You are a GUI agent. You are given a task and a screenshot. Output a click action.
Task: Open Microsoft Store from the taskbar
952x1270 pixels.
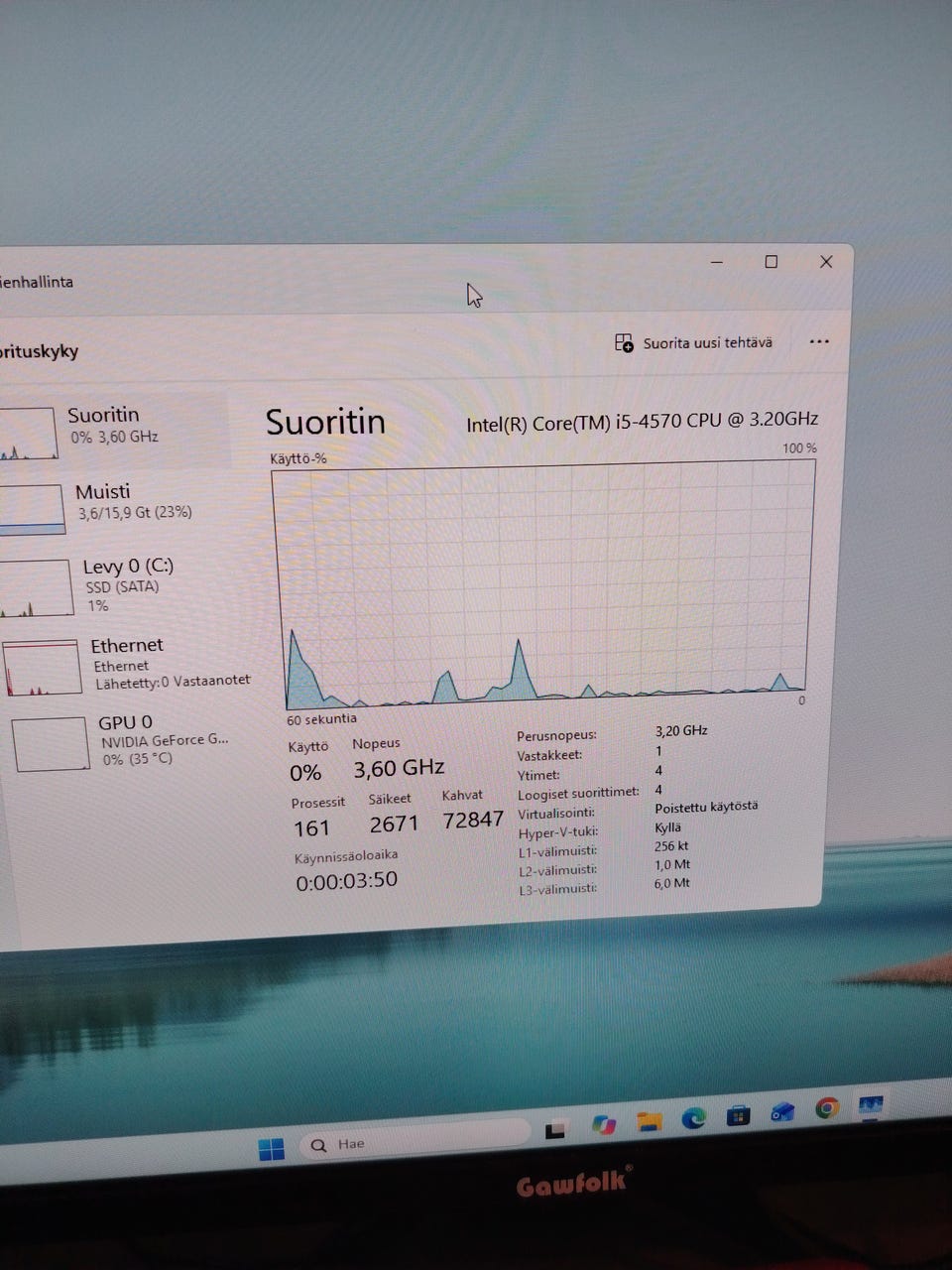tap(738, 1115)
